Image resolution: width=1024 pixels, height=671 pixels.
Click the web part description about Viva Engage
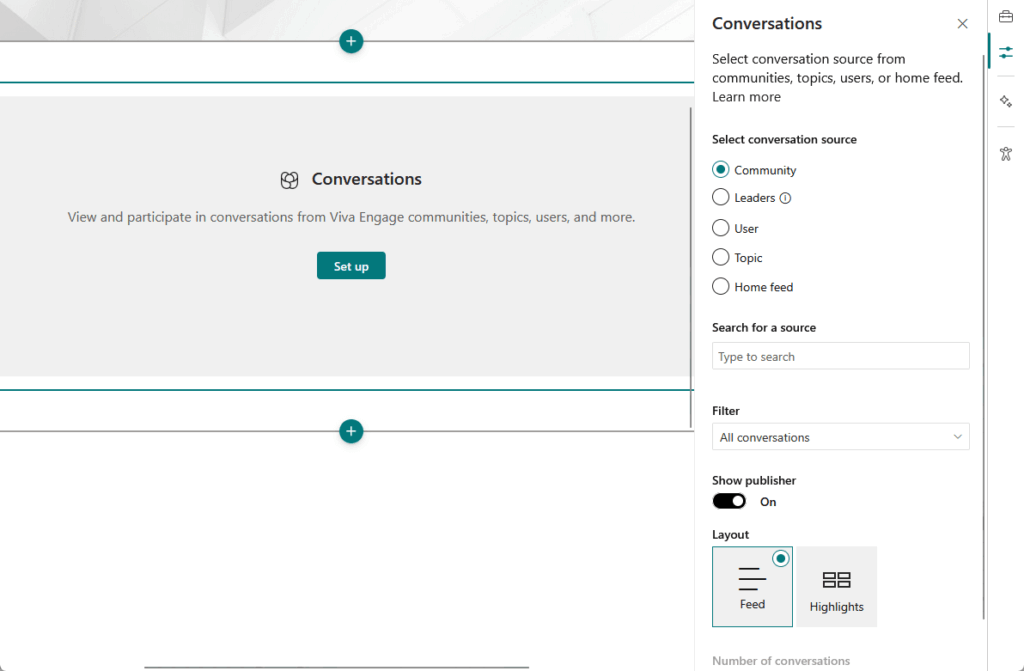351,217
